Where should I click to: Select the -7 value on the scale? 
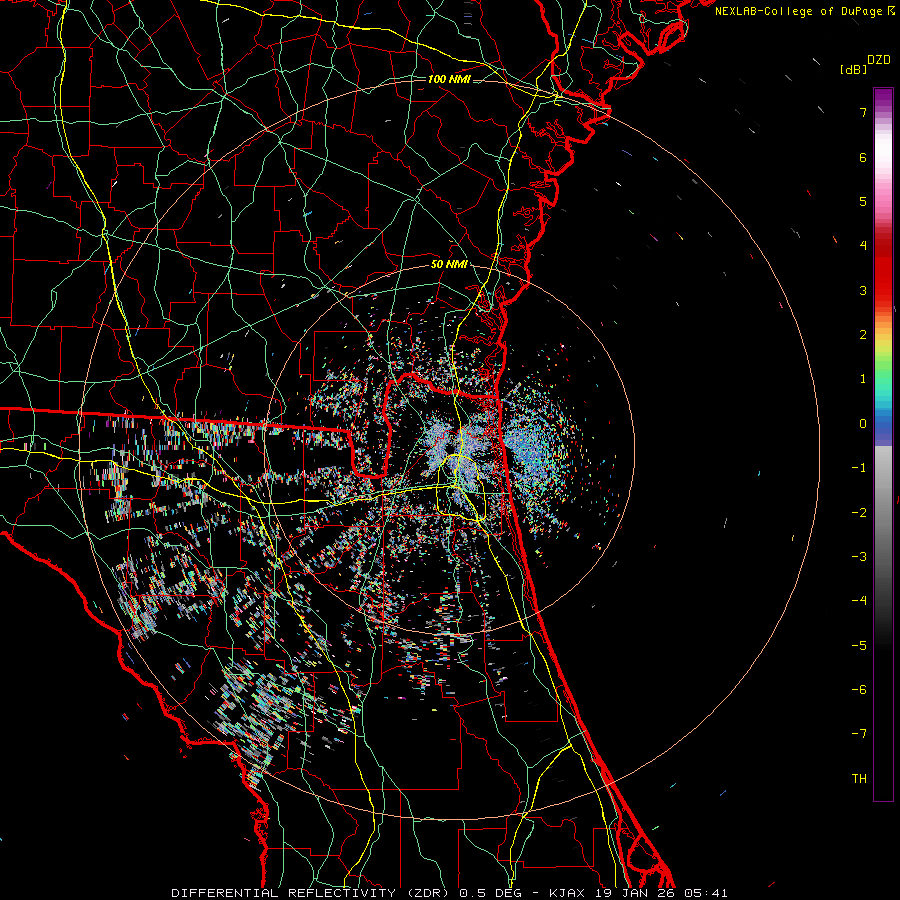pos(859,734)
